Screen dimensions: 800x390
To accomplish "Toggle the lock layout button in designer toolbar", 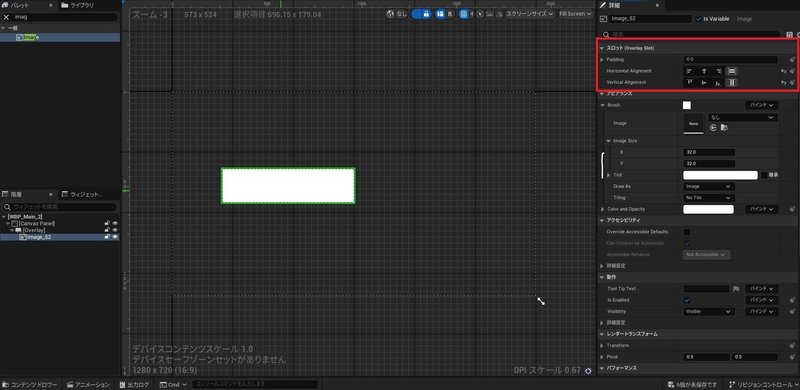I will 427,14.
